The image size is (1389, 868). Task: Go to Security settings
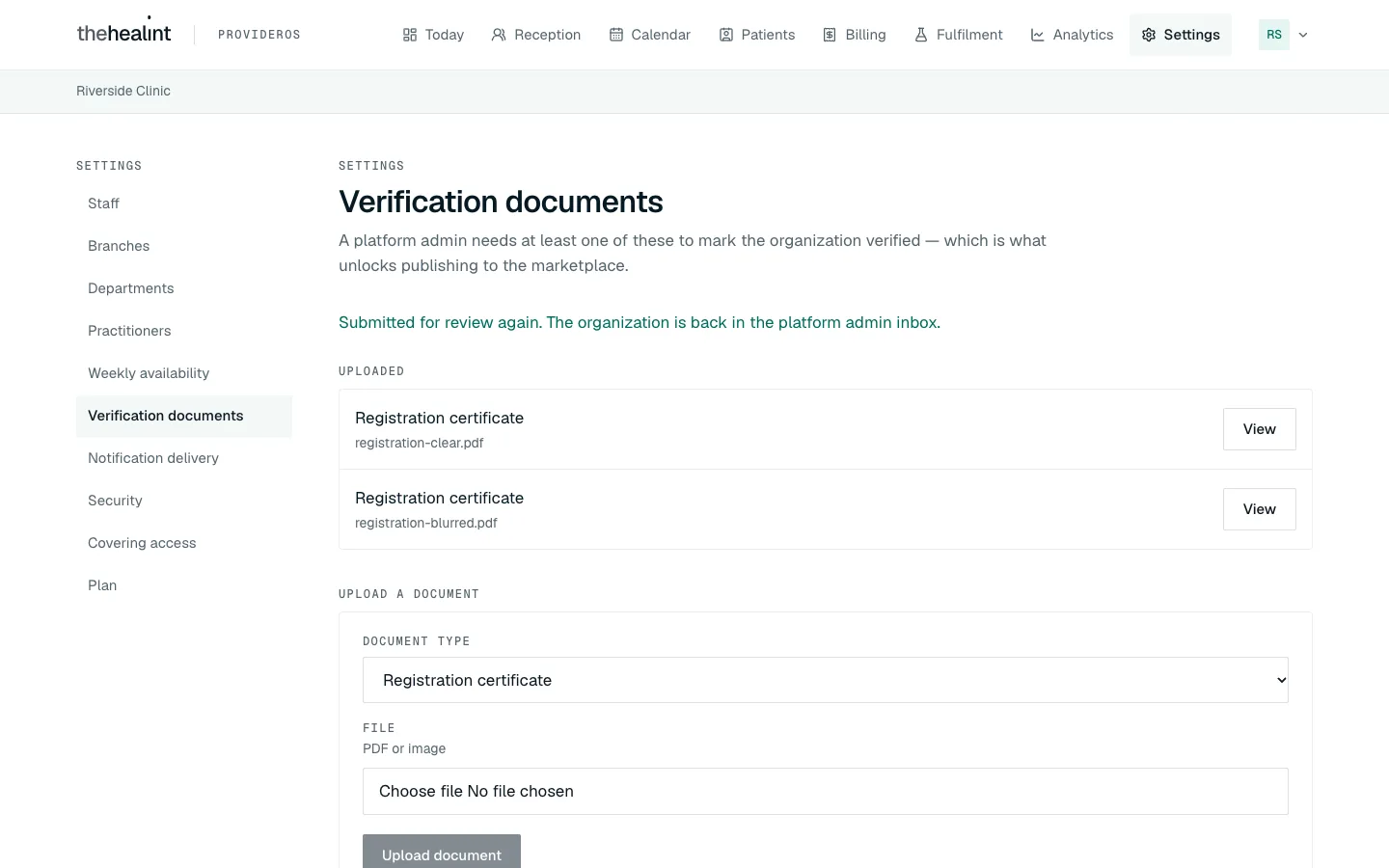coord(184,501)
